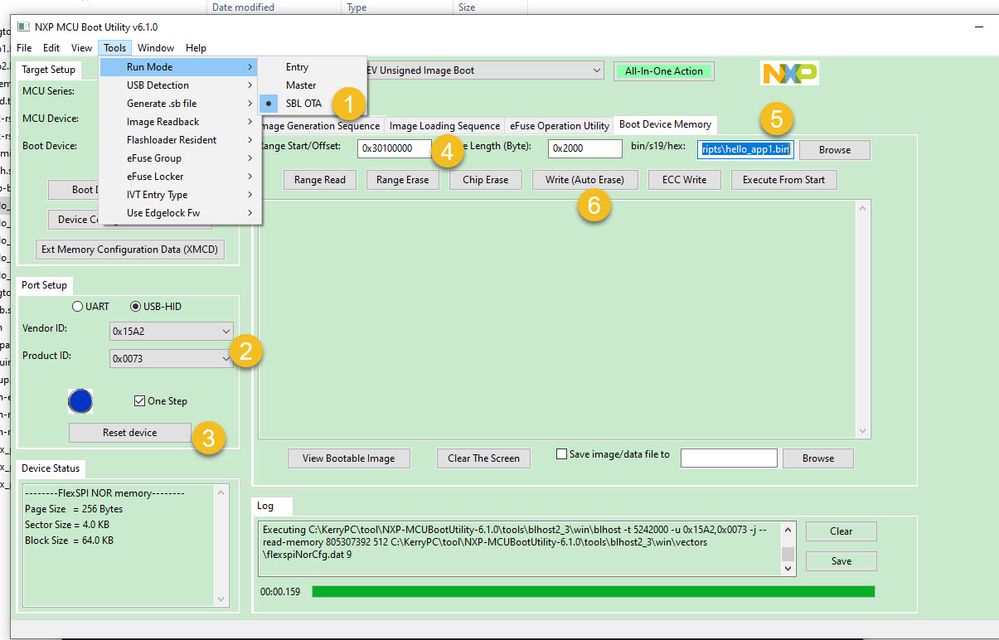Screen dimensions: 999x640
Task: Open the Product ID dropdown
Action: click(171, 359)
